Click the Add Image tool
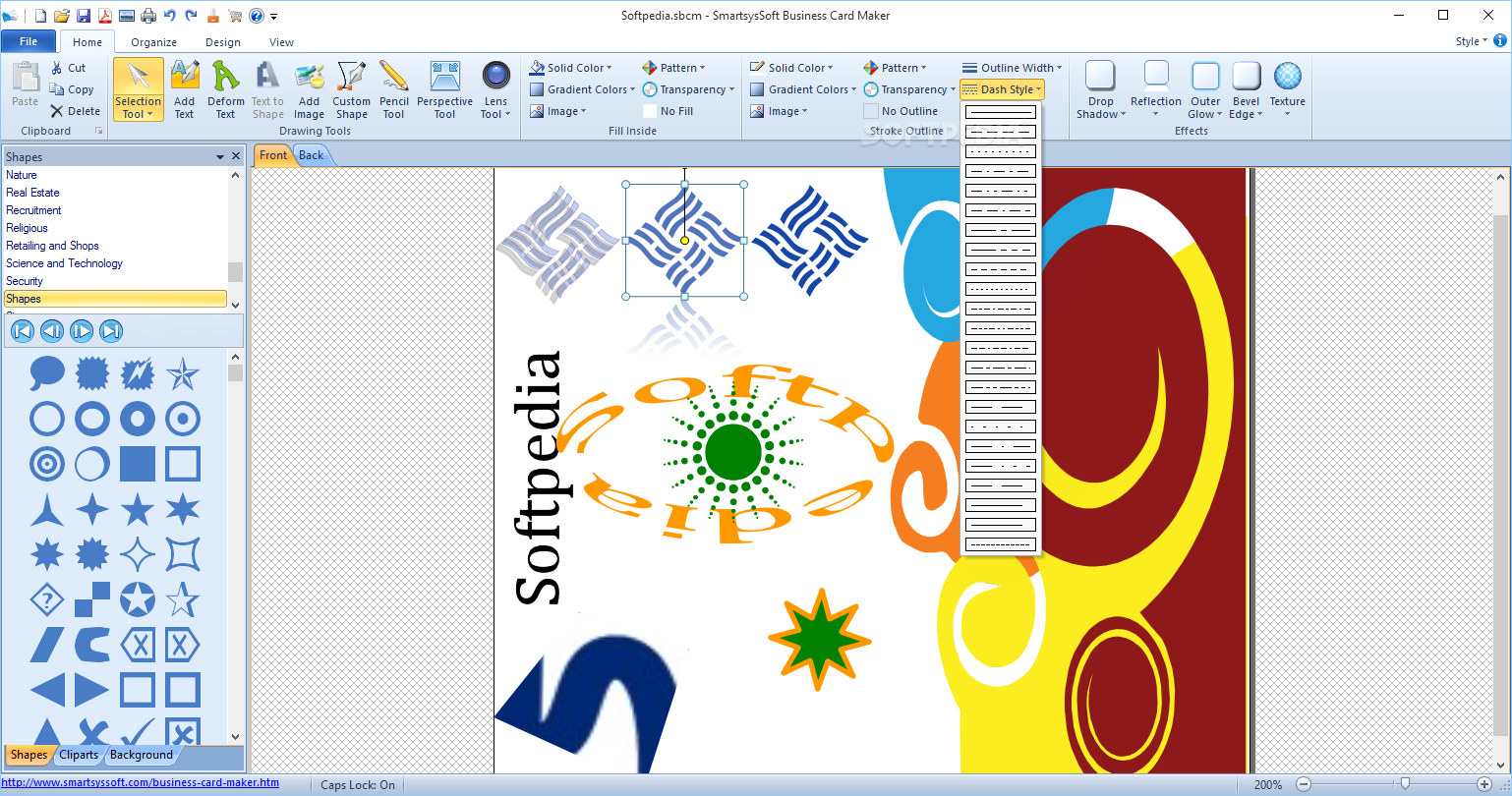1512x796 pixels. pyautogui.click(x=309, y=89)
